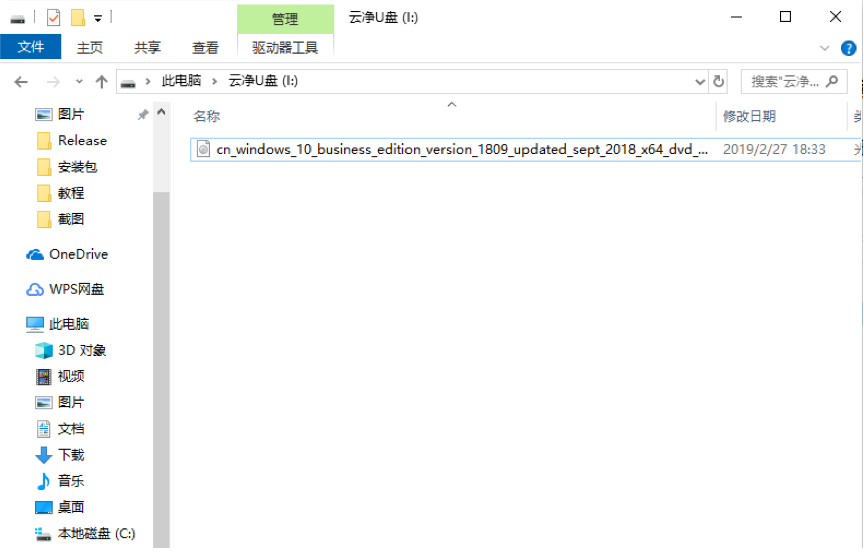Open the 下载 downloads folder
The image size is (864, 553).
tap(70, 455)
